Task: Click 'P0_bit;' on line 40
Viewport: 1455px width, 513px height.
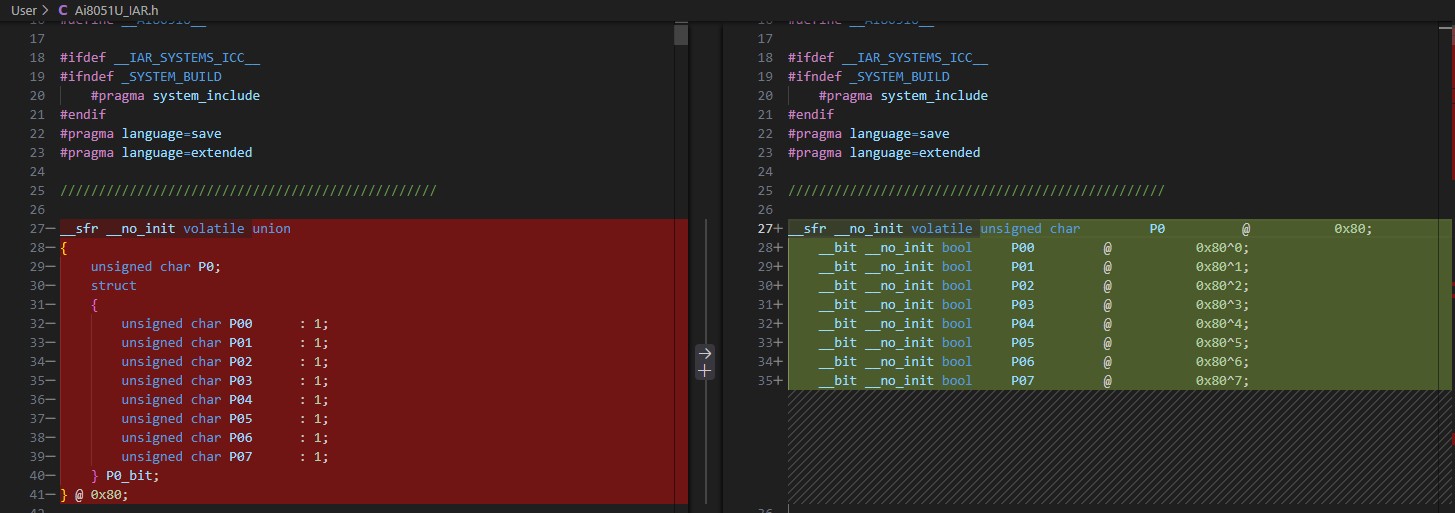Action: point(133,476)
